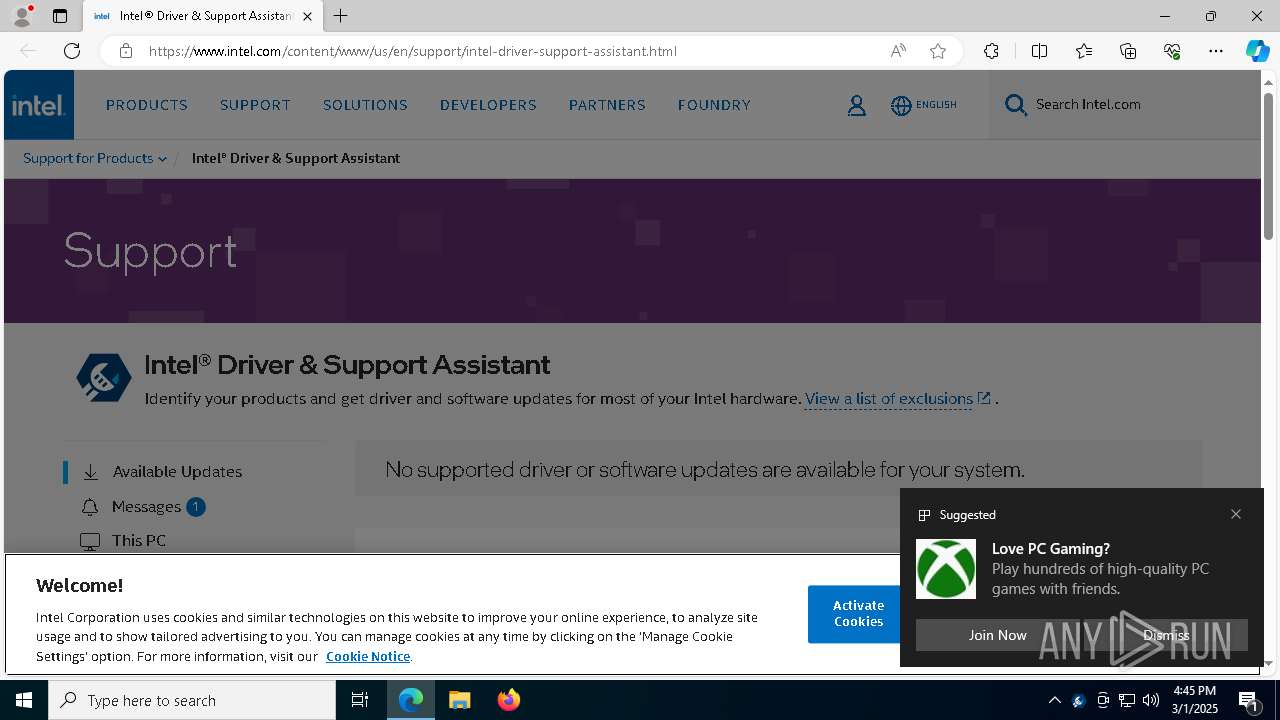This screenshot has height=720, width=1280.
Task: Click the Edge icon on the taskbar
Action: (x=411, y=700)
